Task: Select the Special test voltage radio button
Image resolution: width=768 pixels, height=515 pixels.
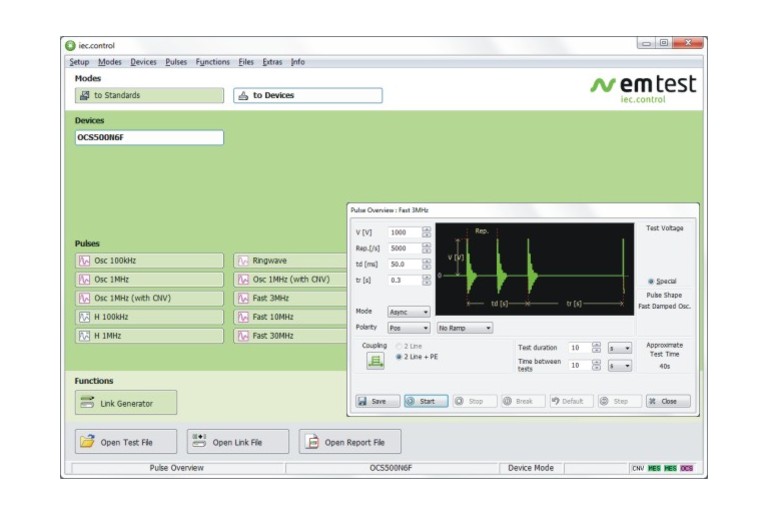Action: (652, 281)
